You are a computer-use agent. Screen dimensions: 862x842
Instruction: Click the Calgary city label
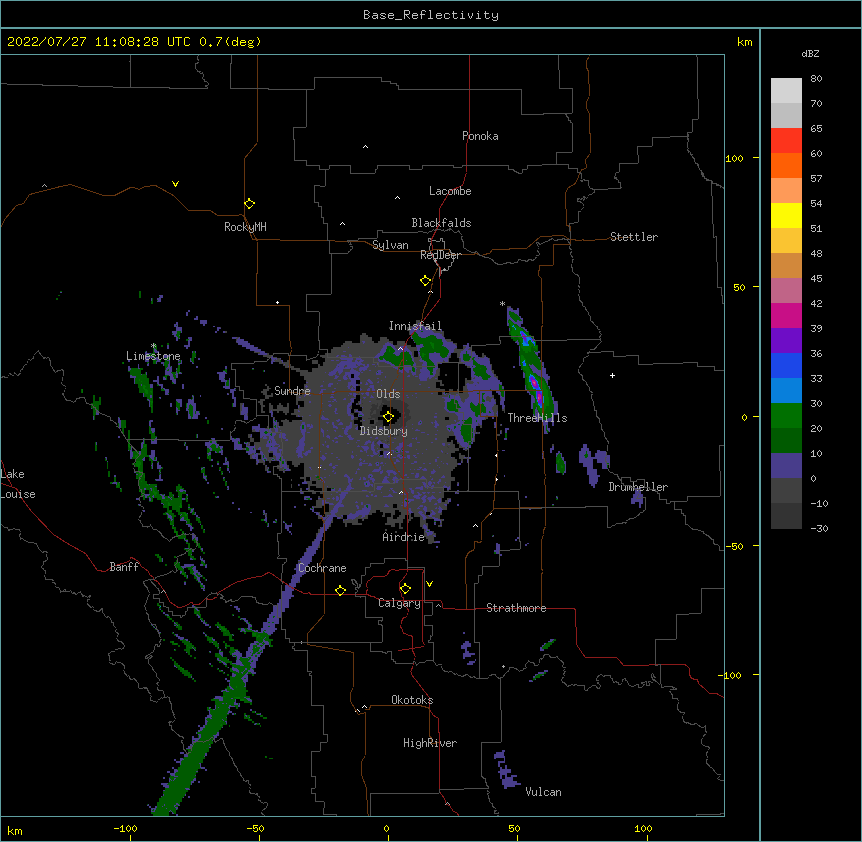(399, 603)
